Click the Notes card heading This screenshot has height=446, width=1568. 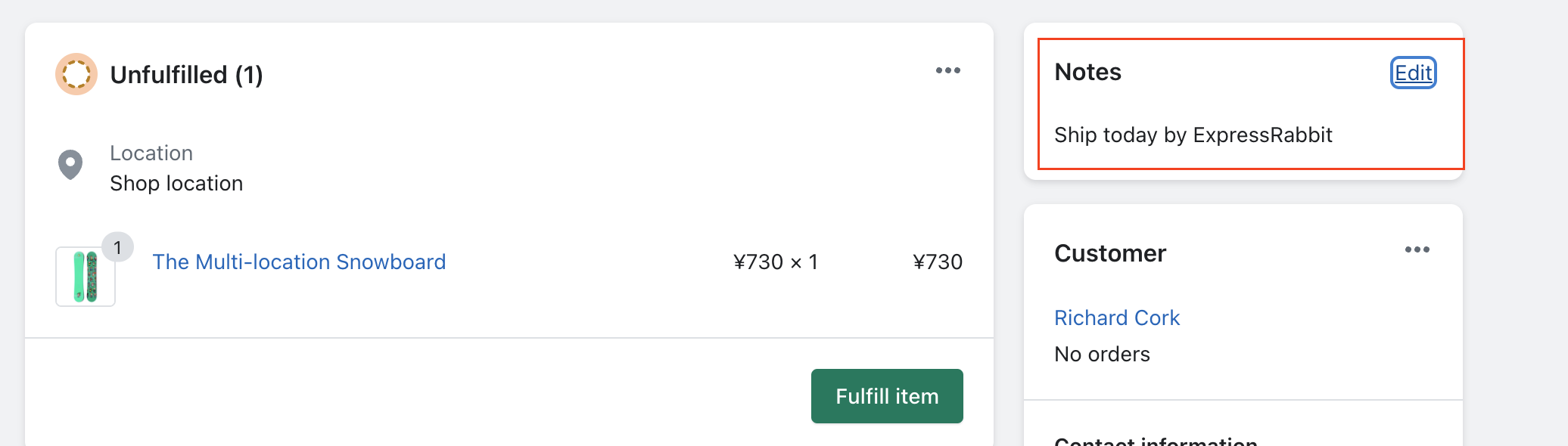click(x=1087, y=72)
